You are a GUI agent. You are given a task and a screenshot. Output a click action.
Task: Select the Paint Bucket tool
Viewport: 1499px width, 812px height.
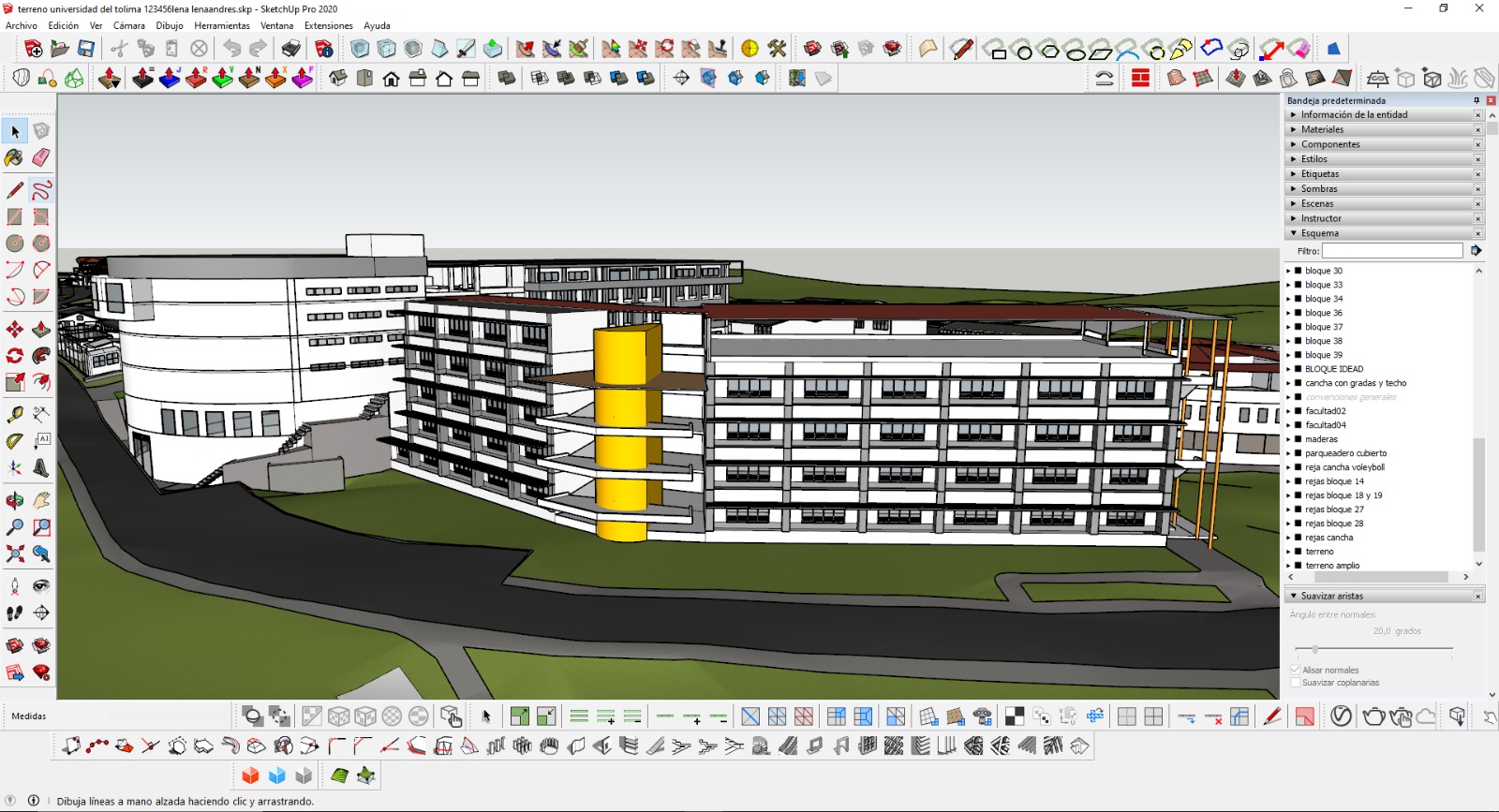[15, 157]
